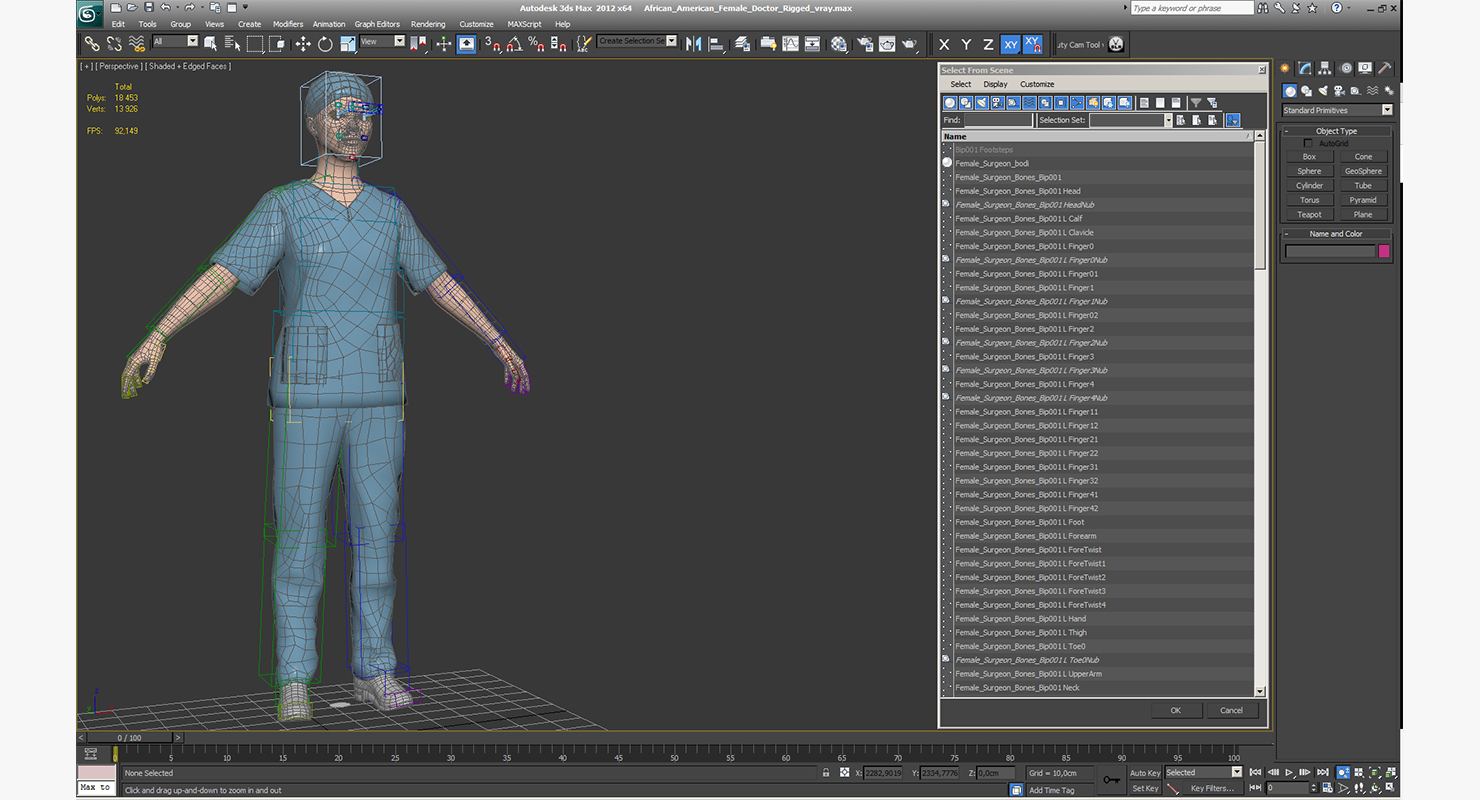The width and height of the screenshot is (1480, 800).
Task: Open Display menu in Select From Scene
Action: [x=995, y=84]
